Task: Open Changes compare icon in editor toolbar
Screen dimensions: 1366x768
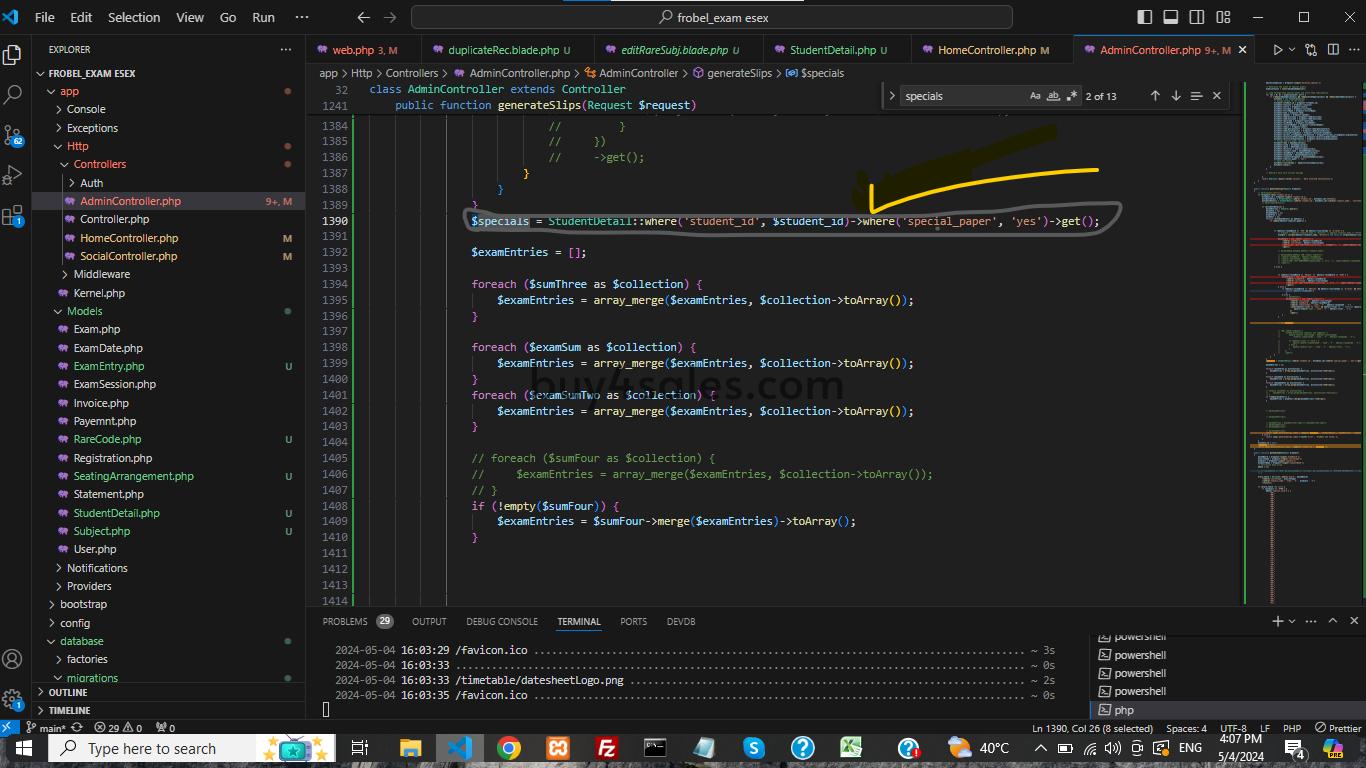Action: pos(1312,49)
